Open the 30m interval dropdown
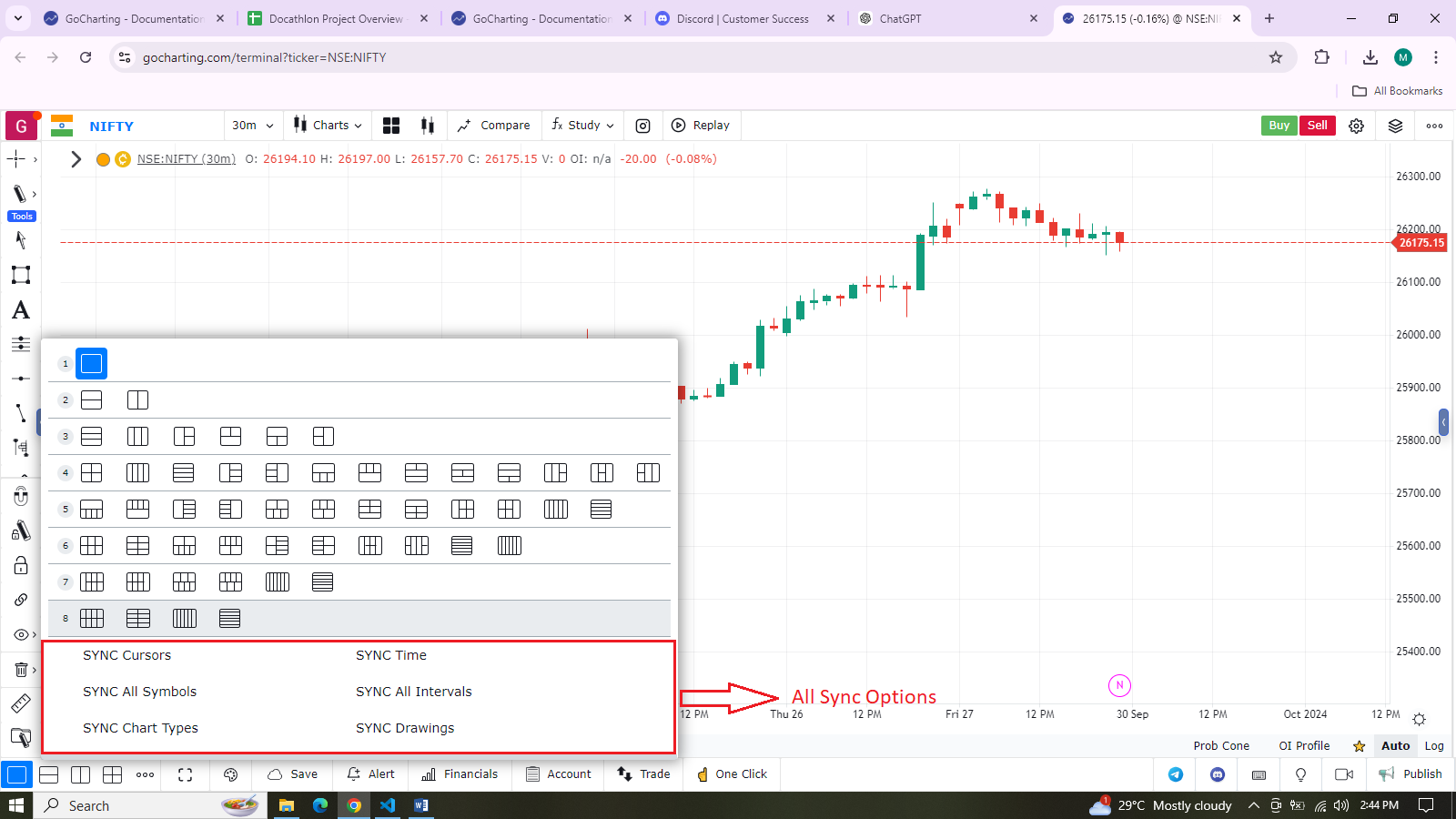1456x819 pixels. [x=252, y=126]
